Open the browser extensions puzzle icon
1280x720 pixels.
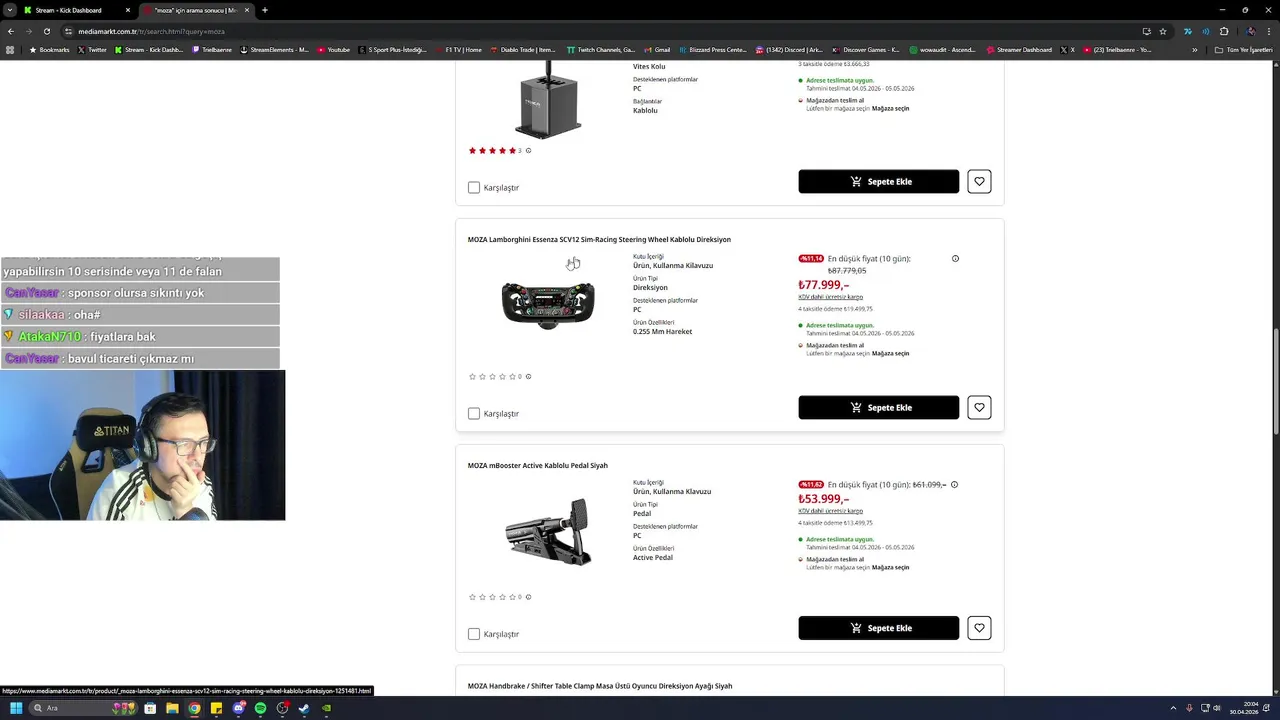(x=1223, y=31)
